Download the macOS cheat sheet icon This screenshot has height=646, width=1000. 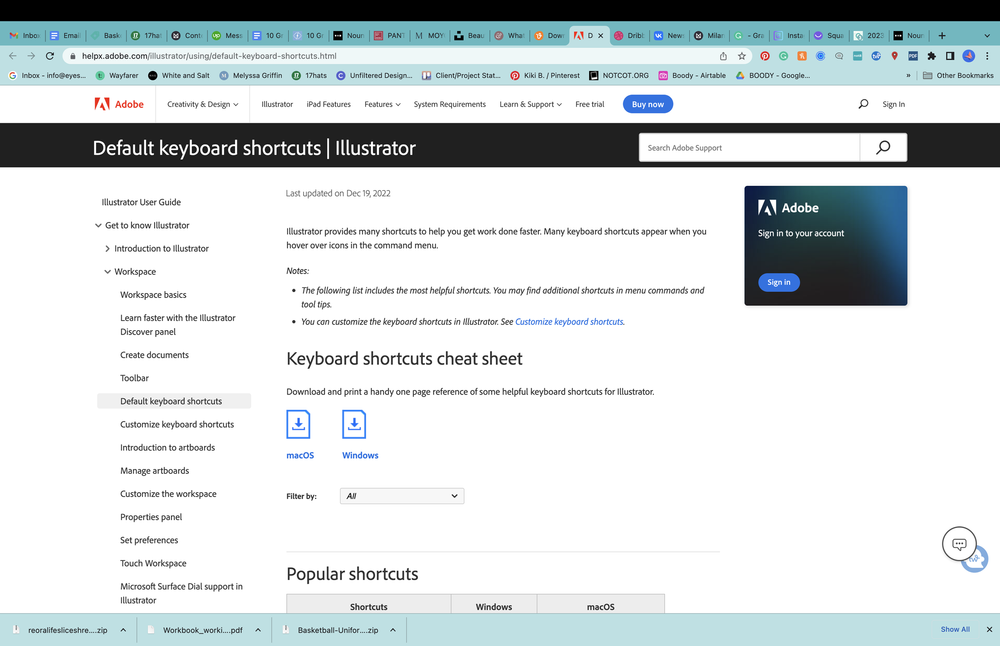pyautogui.click(x=298, y=424)
